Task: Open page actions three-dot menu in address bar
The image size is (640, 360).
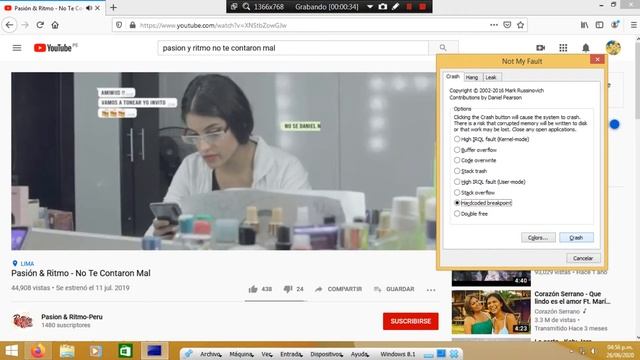Action: click(x=494, y=25)
